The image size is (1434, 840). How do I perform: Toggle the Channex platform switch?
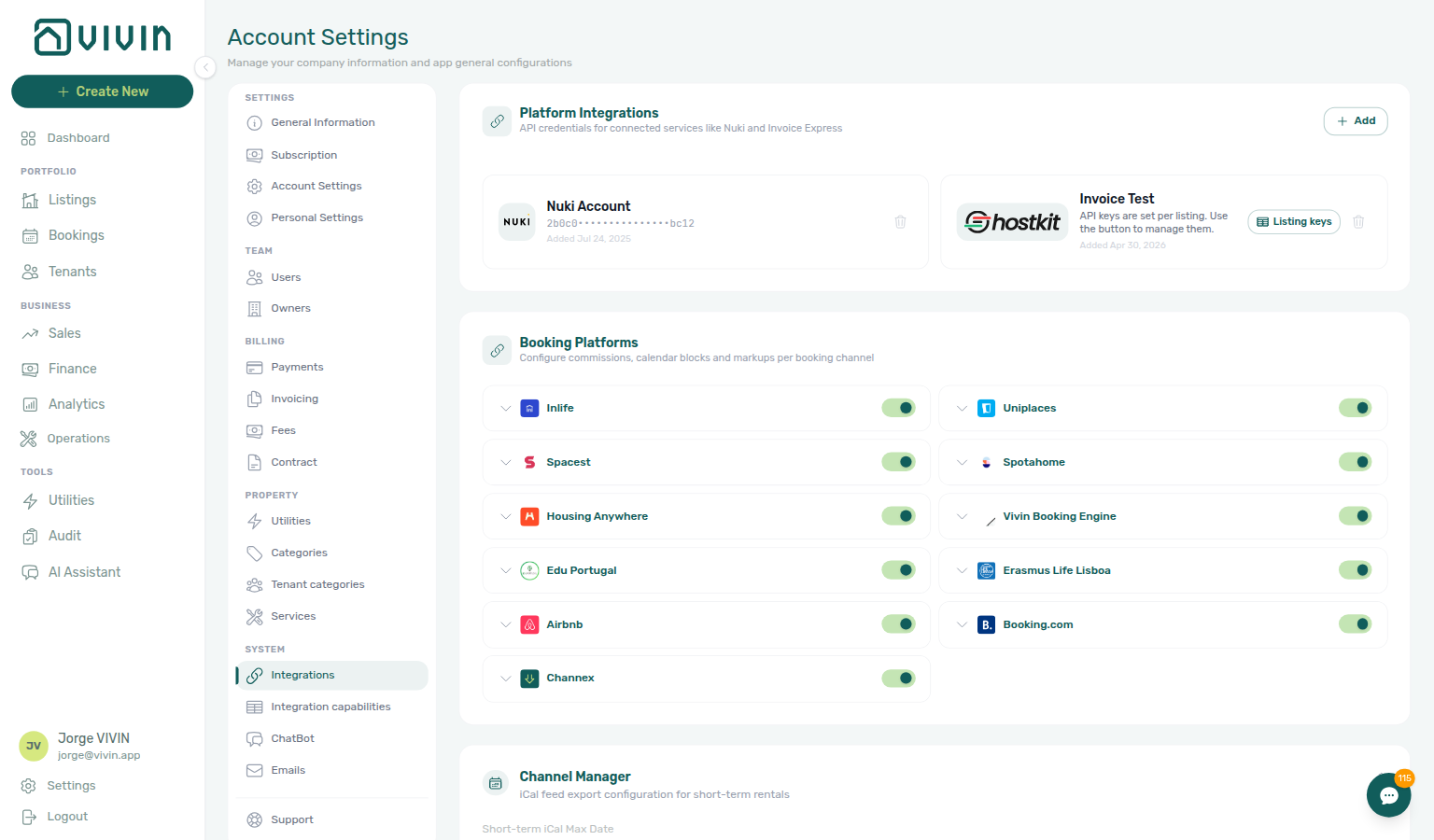point(898,679)
